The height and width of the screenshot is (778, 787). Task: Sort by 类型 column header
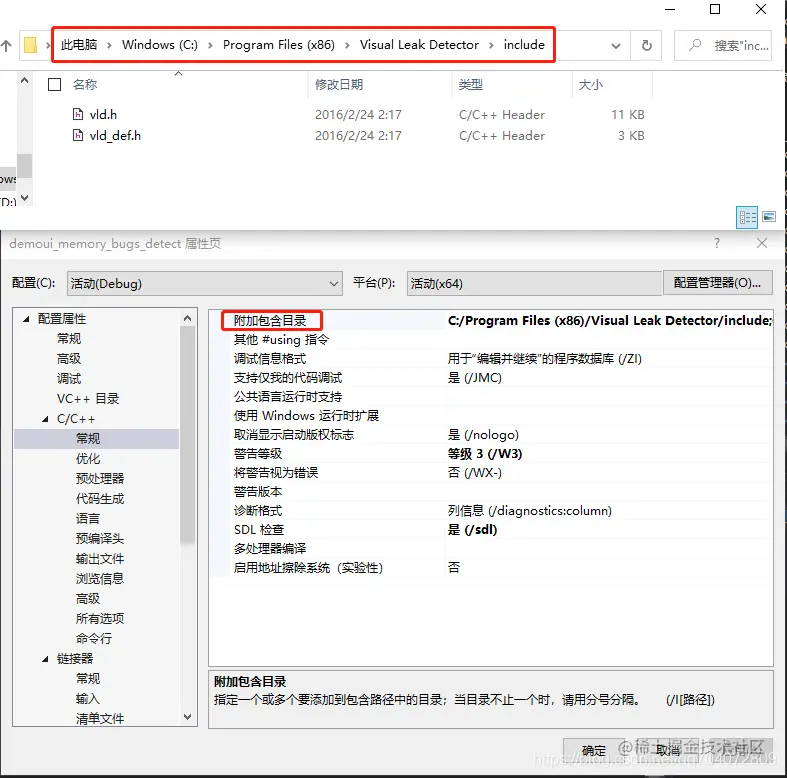coord(470,84)
